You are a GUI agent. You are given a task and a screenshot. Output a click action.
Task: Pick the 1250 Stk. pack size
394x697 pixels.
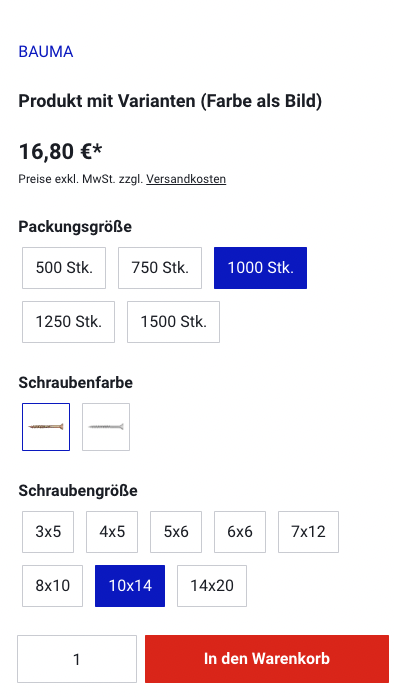tap(68, 322)
